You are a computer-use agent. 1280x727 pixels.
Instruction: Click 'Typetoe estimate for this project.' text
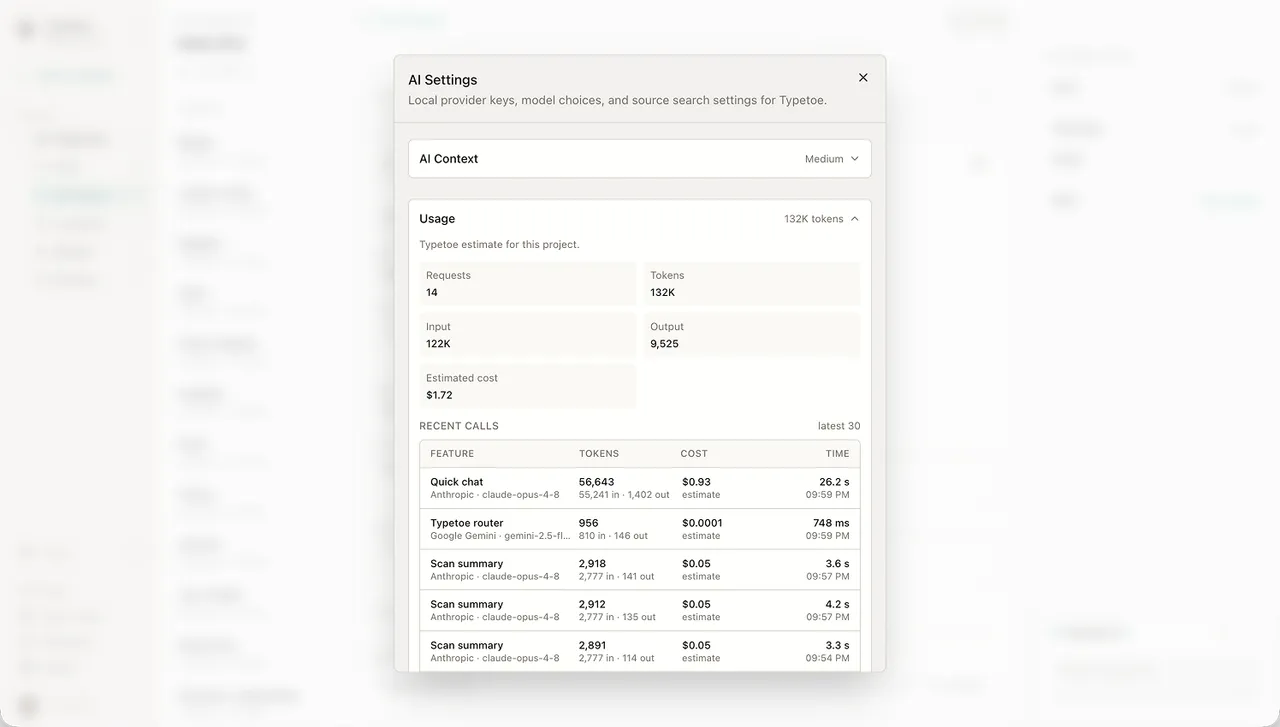click(499, 245)
